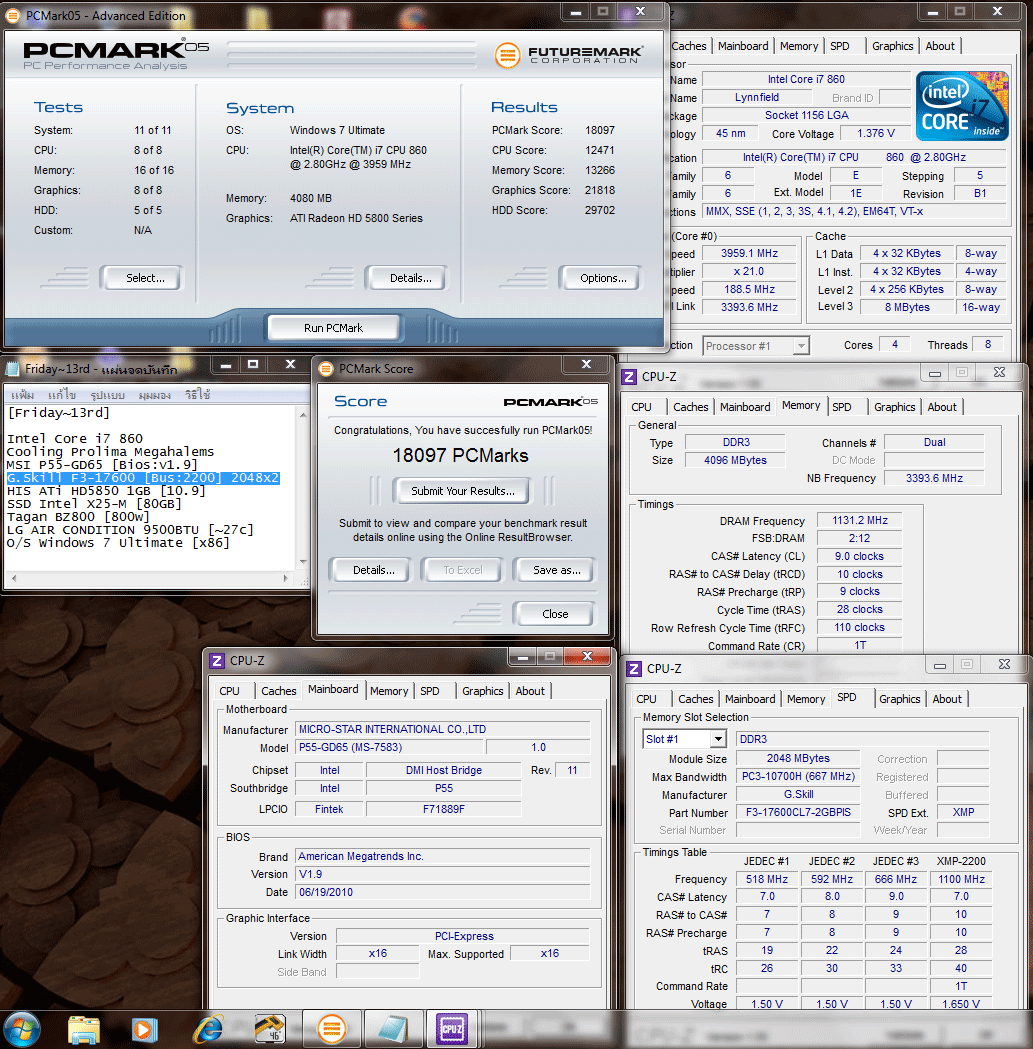The width and height of the screenshot is (1033, 1049).
Task: Click Save as... in score dialog
Action: pos(554,570)
